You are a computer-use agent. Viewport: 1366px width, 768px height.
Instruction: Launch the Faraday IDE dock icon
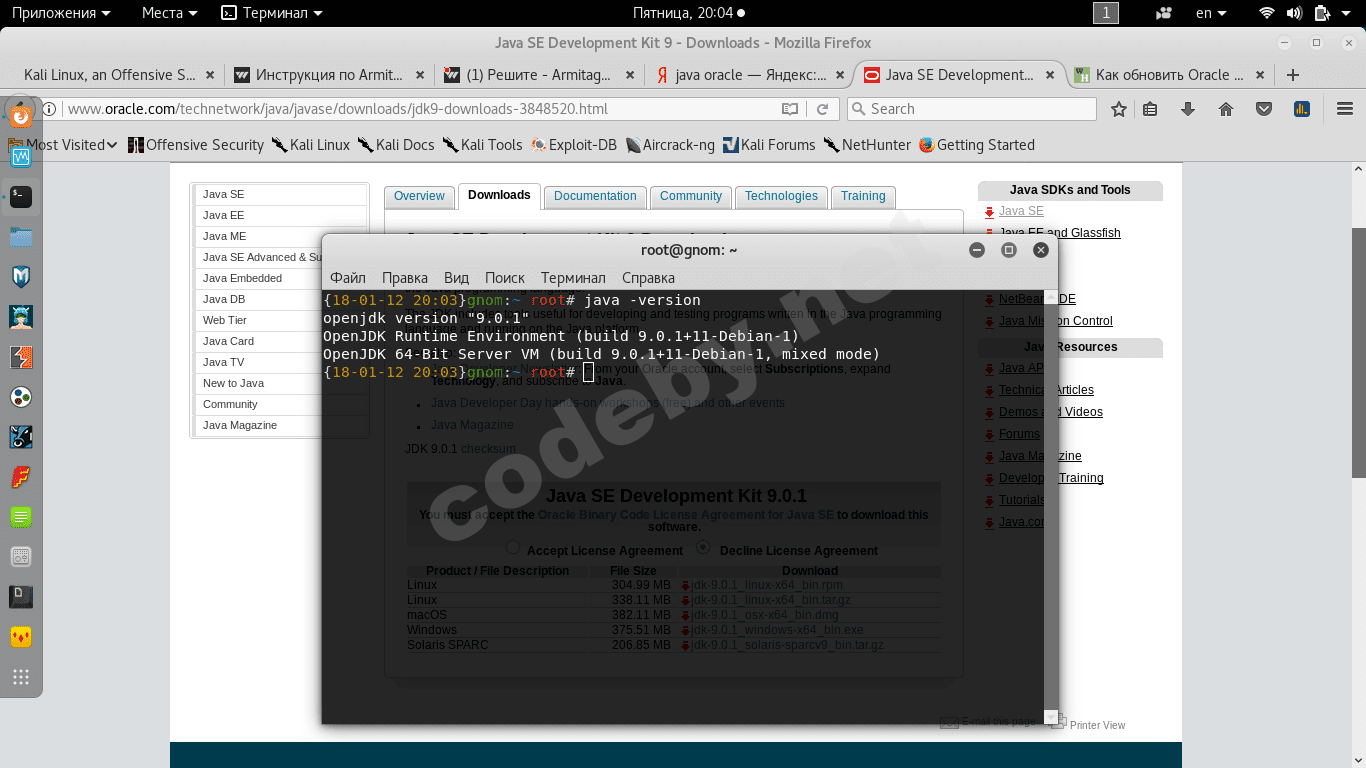(x=21, y=477)
